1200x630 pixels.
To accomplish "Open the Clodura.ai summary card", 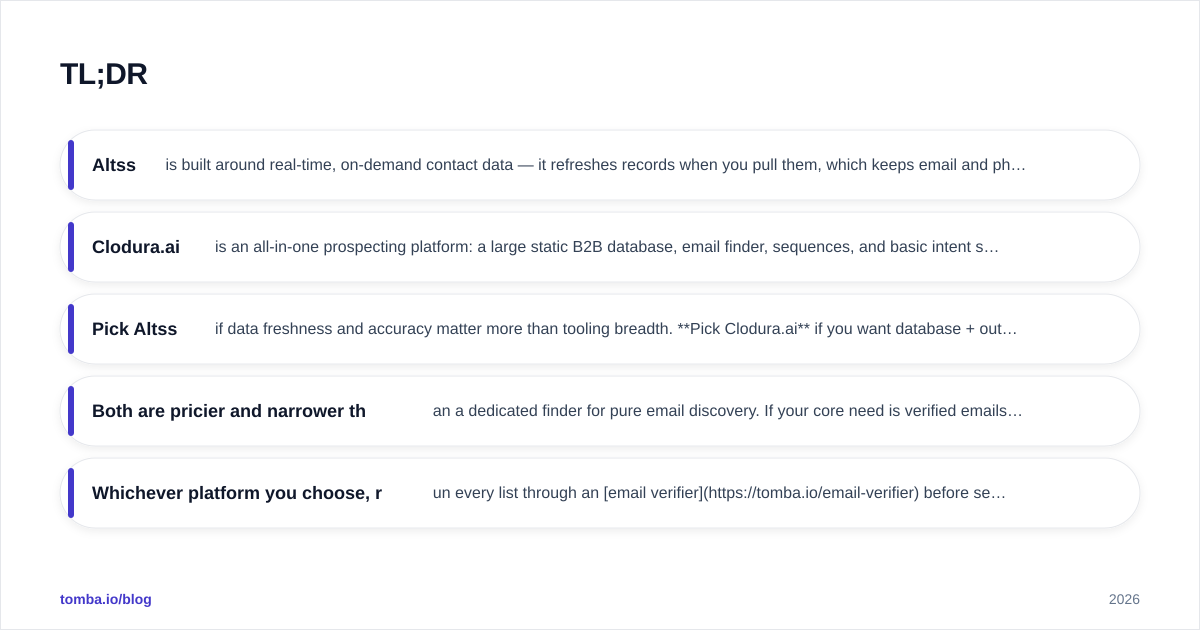I will tap(600, 247).
